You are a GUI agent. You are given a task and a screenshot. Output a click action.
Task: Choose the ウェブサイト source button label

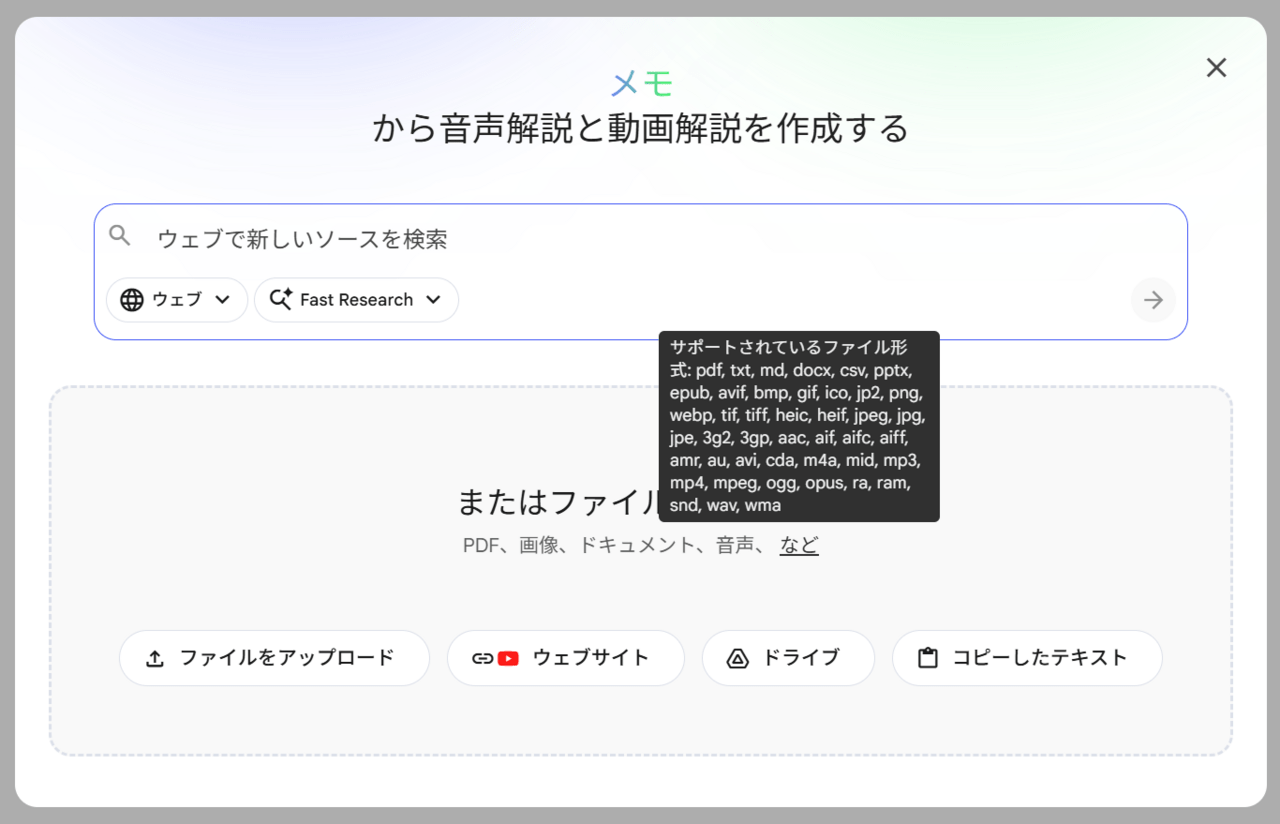591,658
